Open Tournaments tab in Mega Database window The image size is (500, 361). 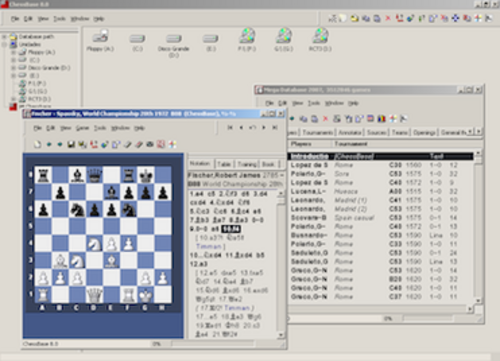tap(318, 132)
